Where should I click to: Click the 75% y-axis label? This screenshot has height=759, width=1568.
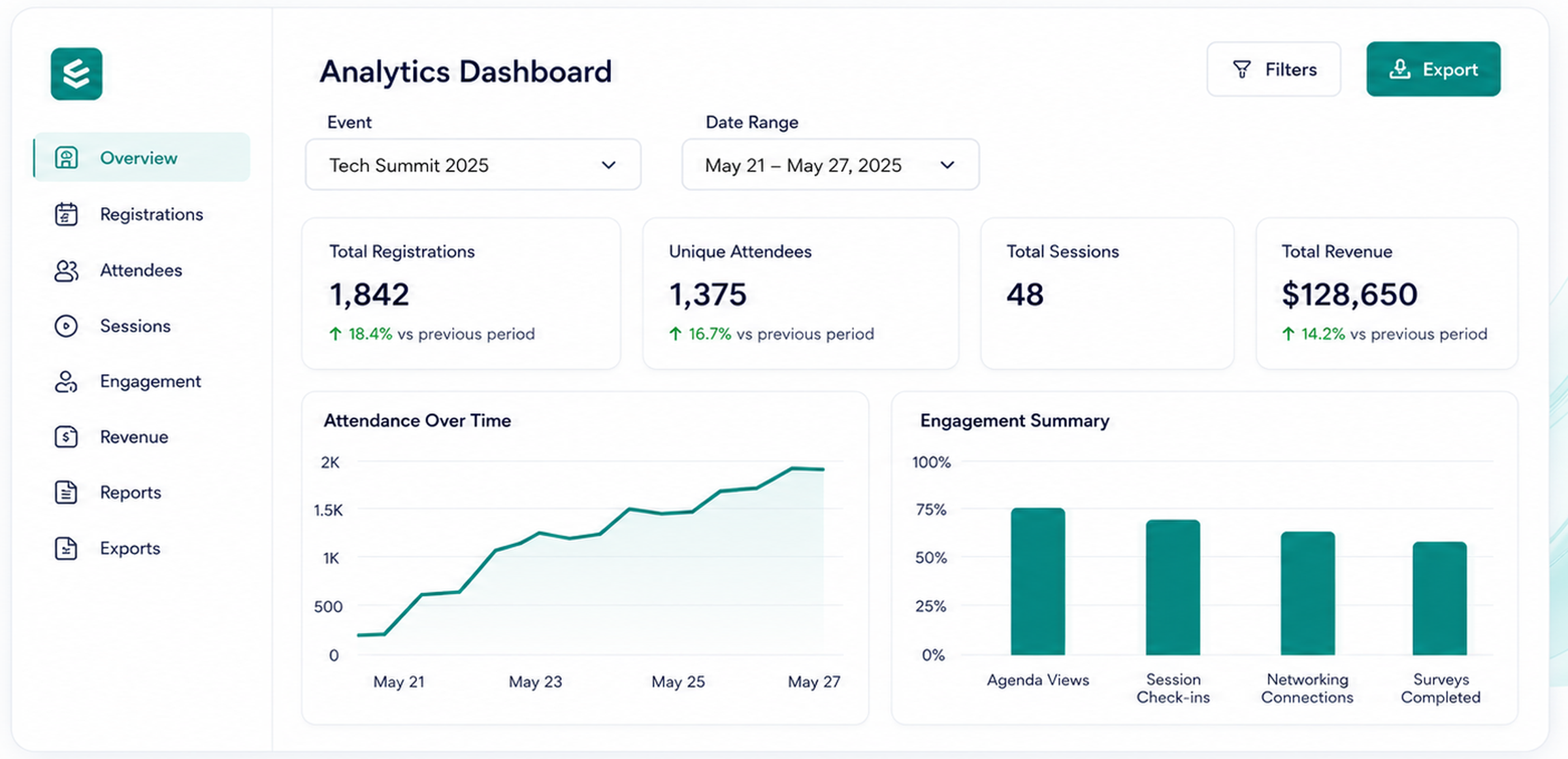click(x=932, y=510)
